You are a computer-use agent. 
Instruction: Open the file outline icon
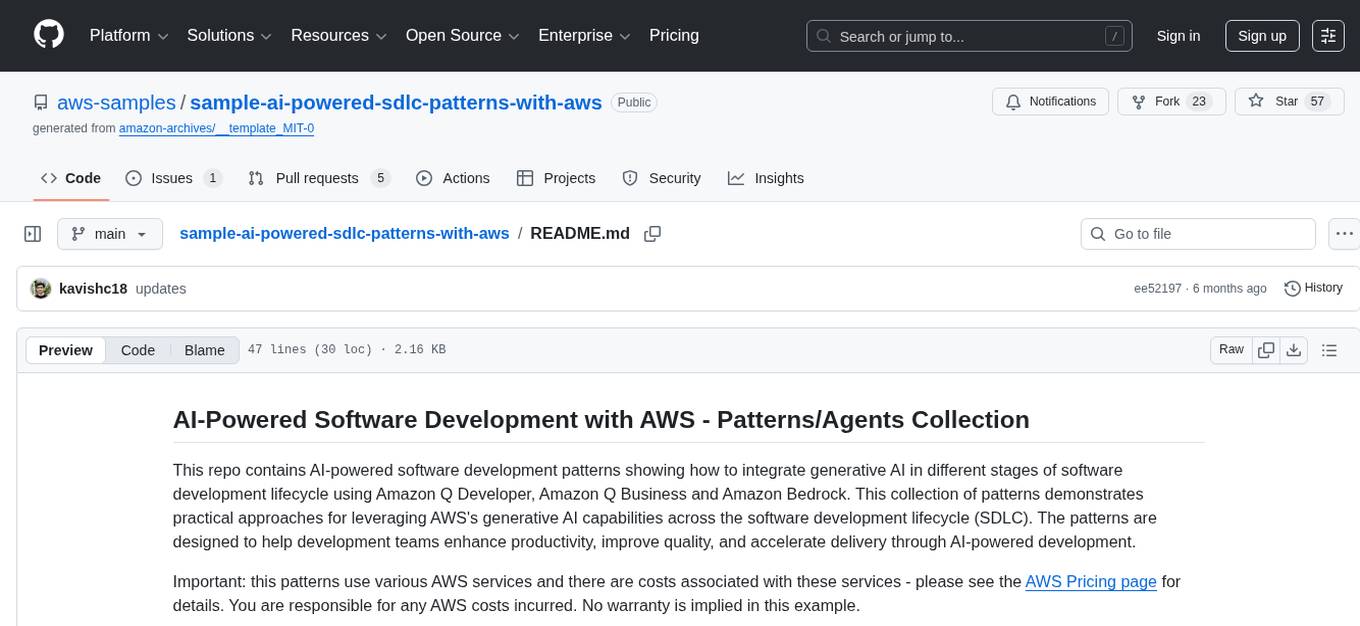1329,350
